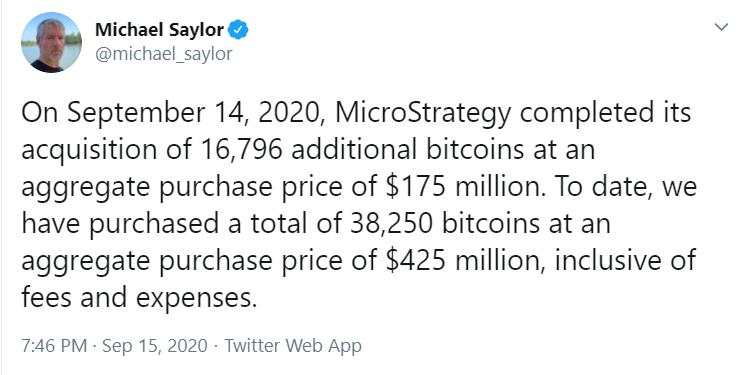Image resolution: width=750 pixels, height=375 pixels.
Task: Click the blue verified badge icon
Action: (238, 30)
